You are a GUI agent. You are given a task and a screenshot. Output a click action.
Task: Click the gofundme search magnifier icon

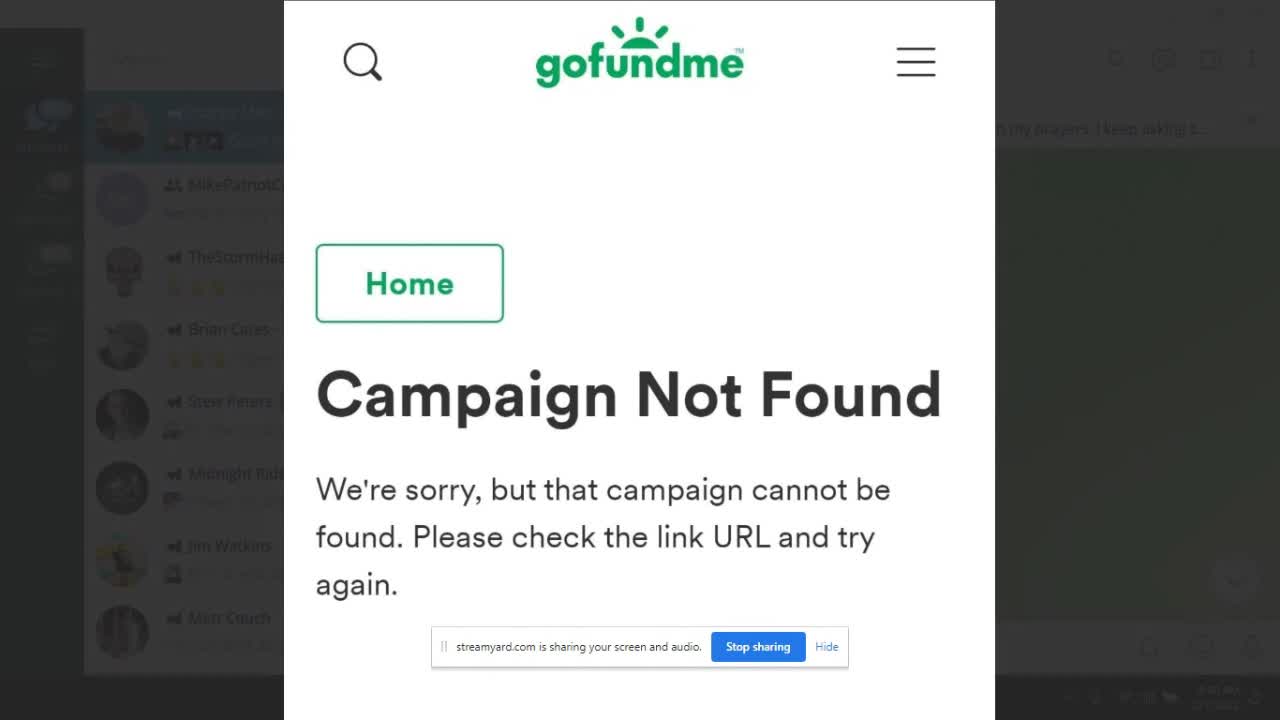point(362,62)
